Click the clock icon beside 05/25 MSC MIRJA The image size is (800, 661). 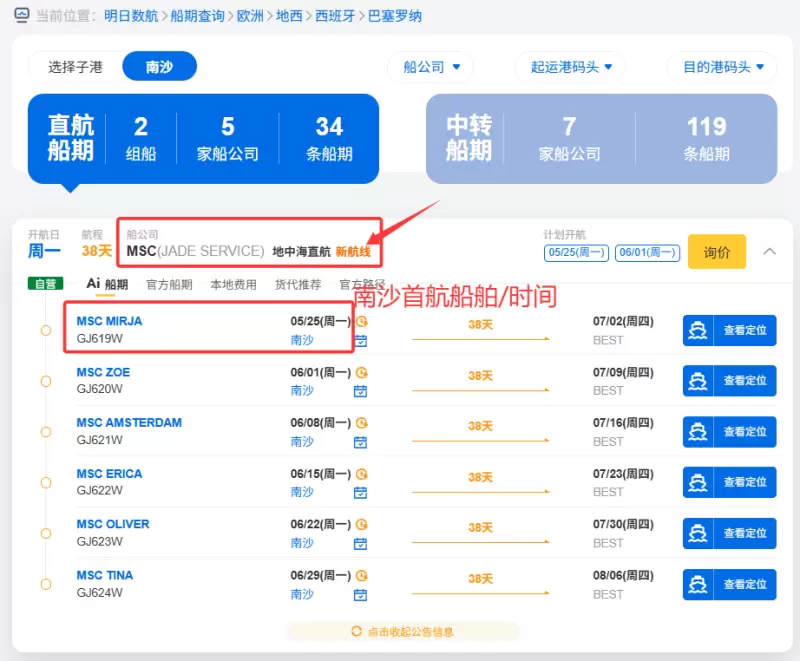[x=362, y=321]
